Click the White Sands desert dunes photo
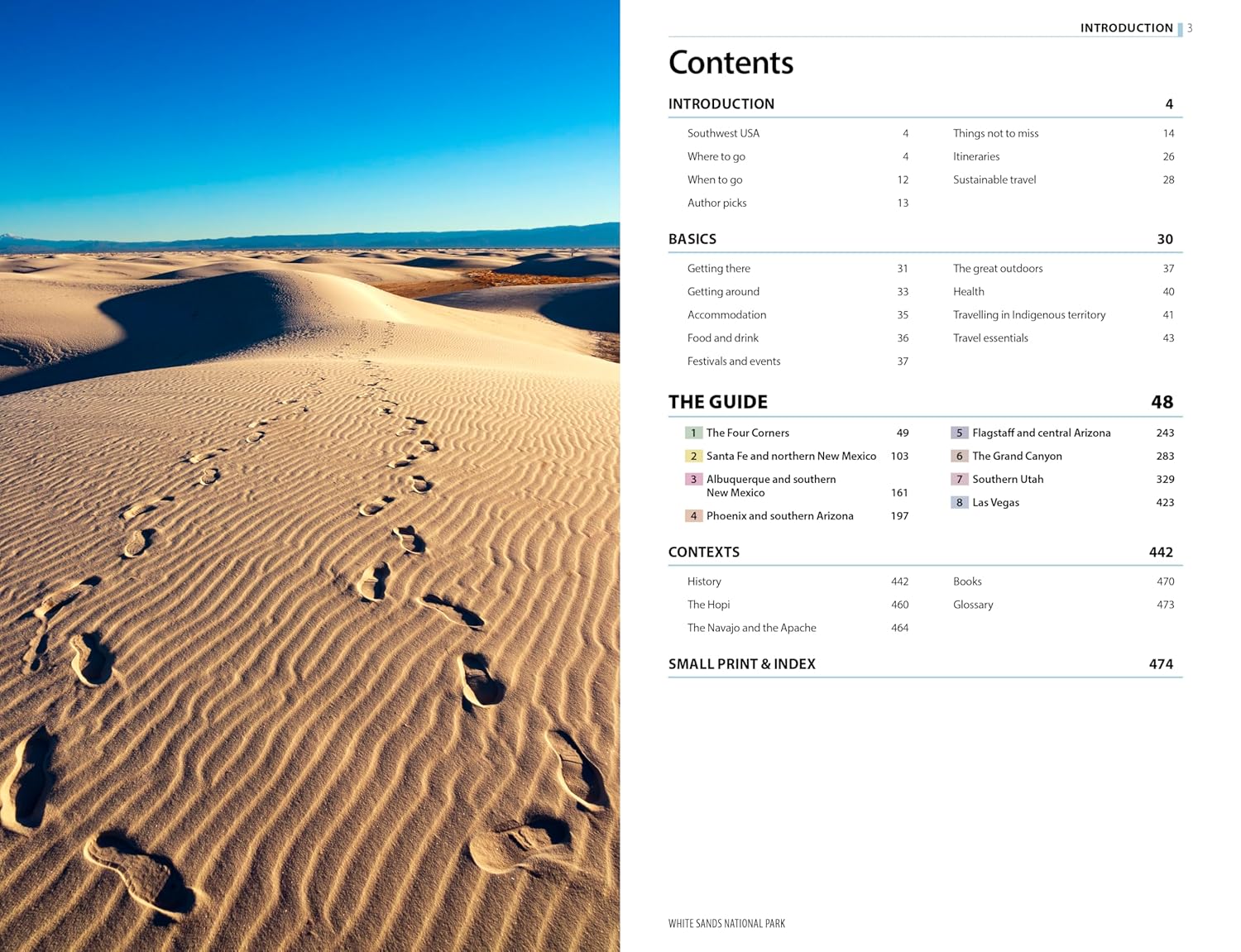This screenshot has width=1241, height=952. (309, 476)
